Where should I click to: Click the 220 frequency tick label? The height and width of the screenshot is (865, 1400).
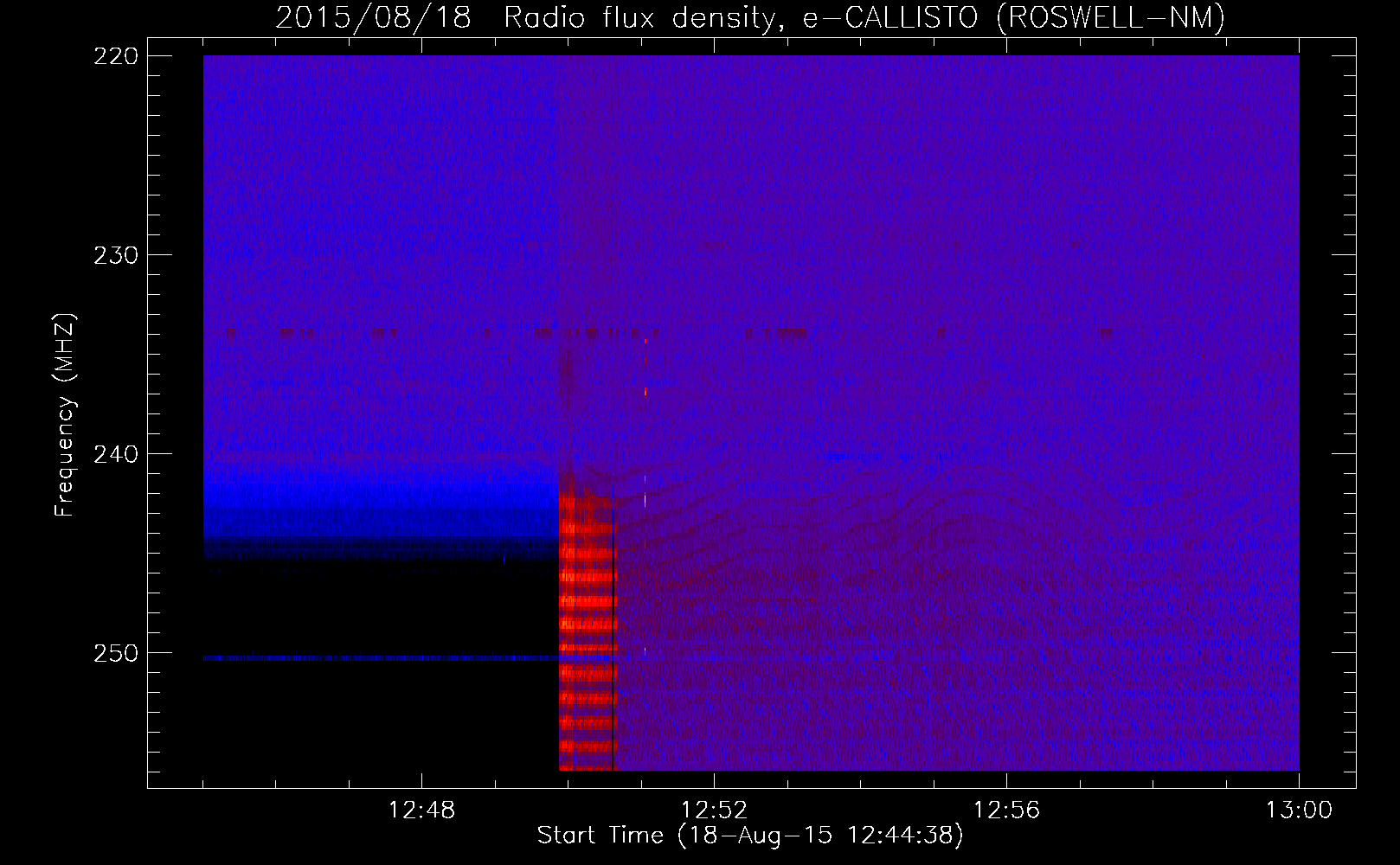[115, 56]
